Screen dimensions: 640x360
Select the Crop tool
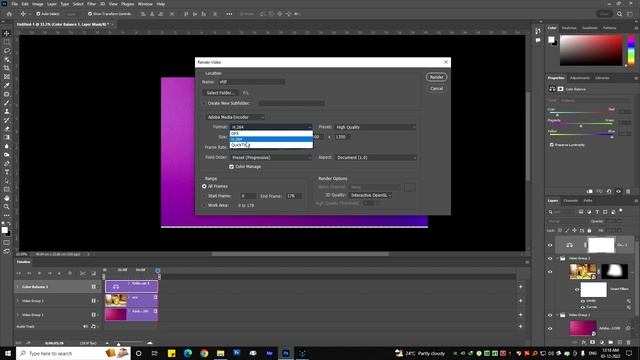[x=7, y=68]
